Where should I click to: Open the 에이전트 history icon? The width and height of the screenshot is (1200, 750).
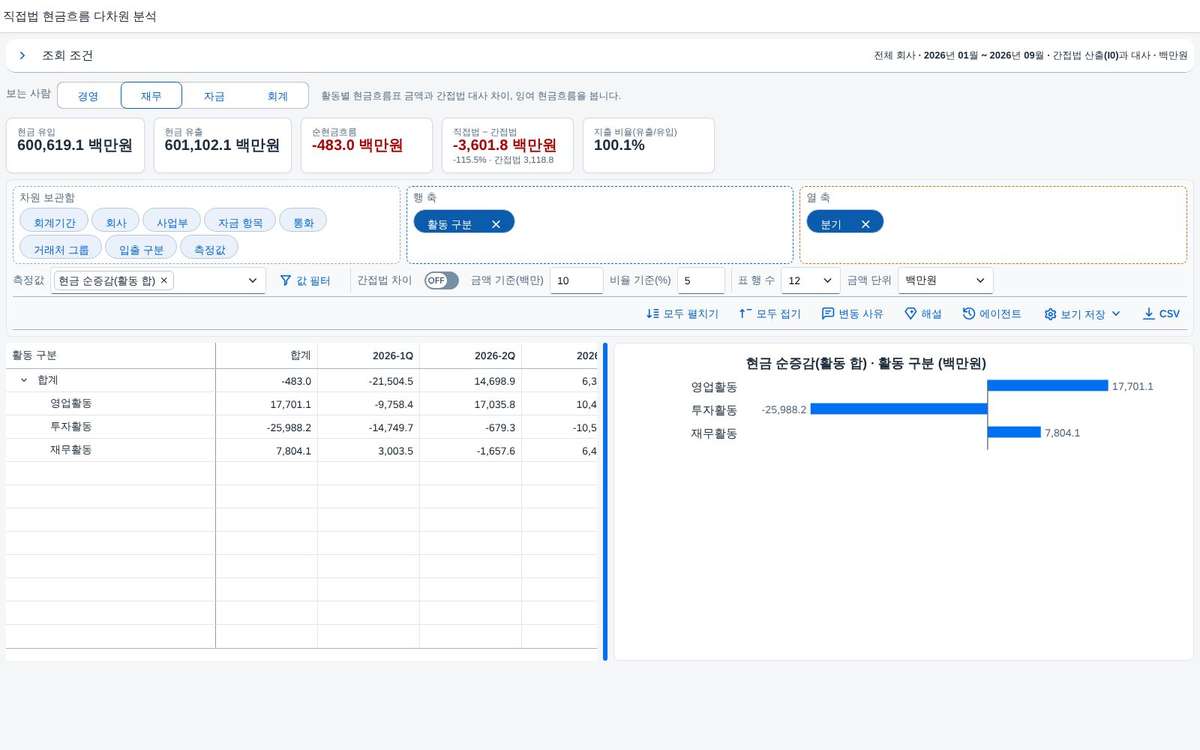coord(969,314)
